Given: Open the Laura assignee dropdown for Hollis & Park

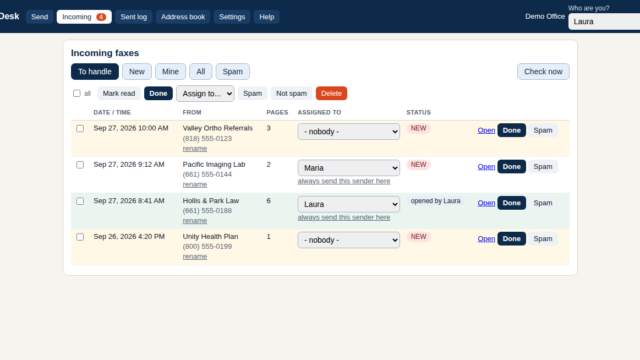Looking at the screenshot, I should pyautogui.click(x=349, y=204).
